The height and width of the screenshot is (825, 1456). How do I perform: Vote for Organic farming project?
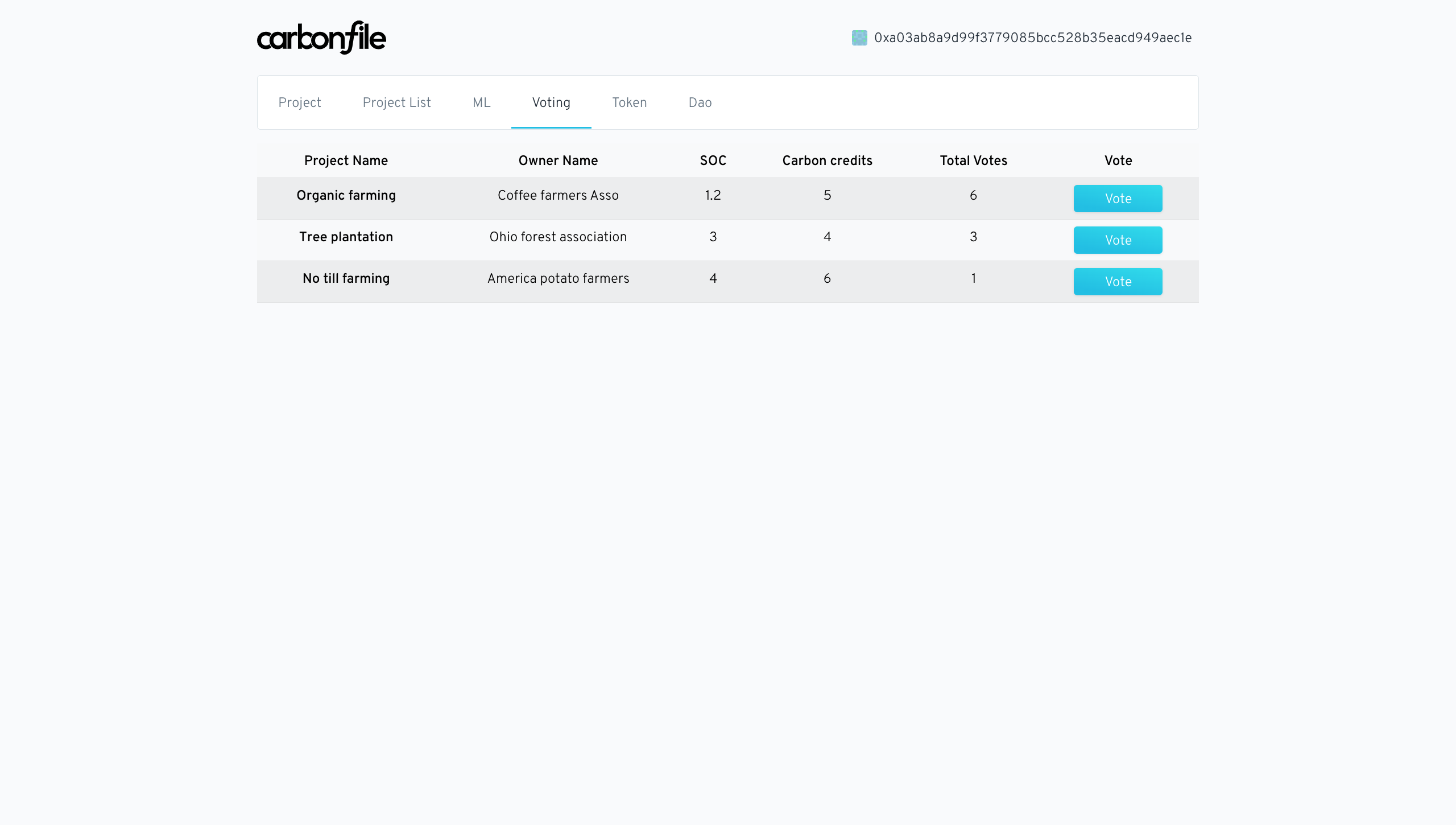[1118, 199]
